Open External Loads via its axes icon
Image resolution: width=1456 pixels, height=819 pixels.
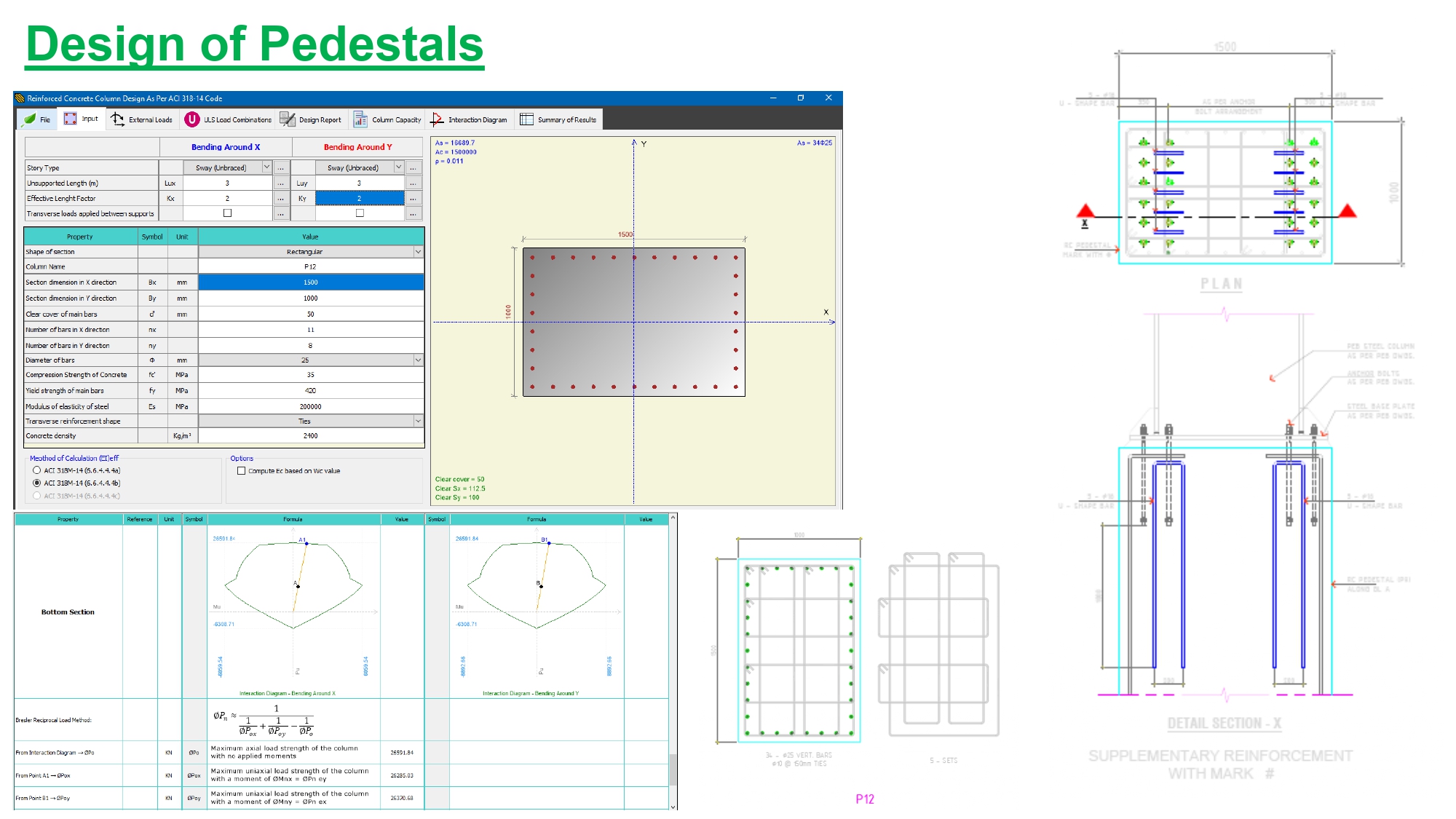click(117, 119)
